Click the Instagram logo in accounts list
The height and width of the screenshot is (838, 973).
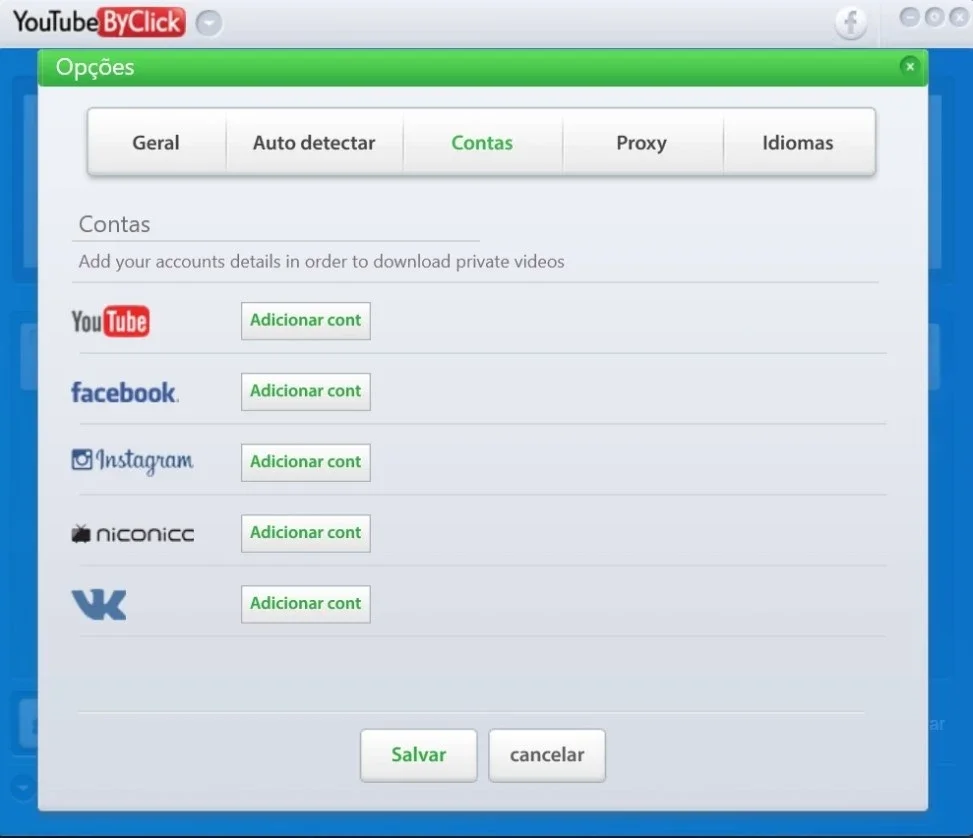coord(132,461)
